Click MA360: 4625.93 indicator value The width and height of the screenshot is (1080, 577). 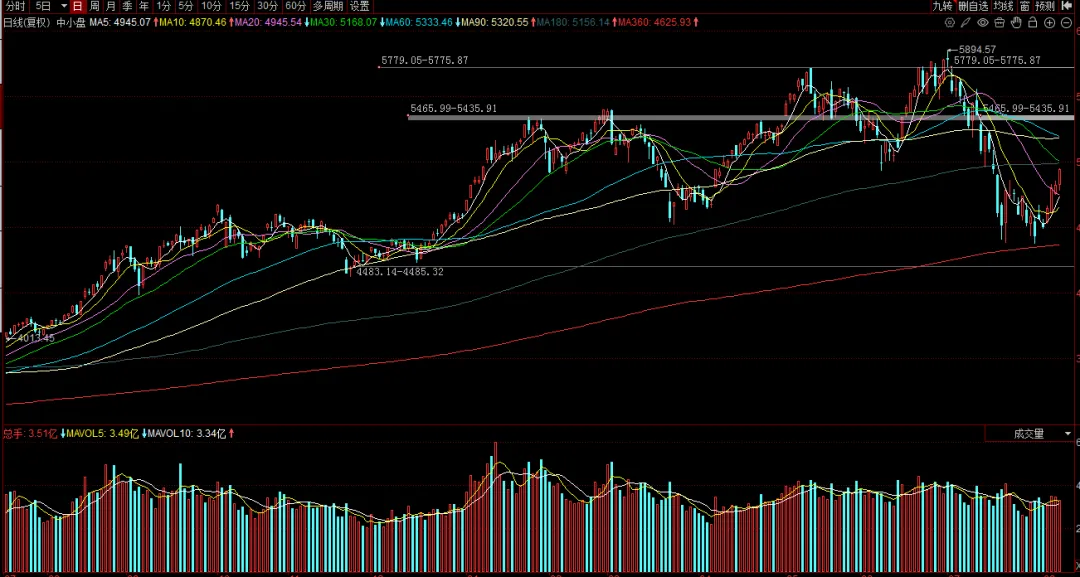tap(654, 23)
